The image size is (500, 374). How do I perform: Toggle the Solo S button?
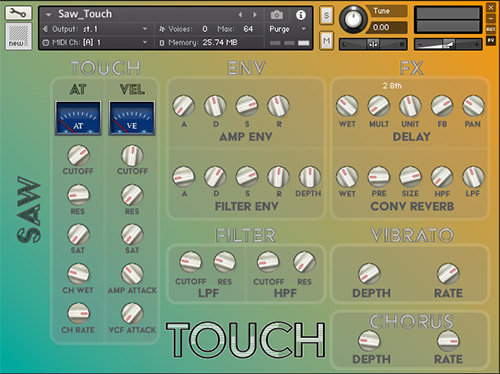point(326,15)
